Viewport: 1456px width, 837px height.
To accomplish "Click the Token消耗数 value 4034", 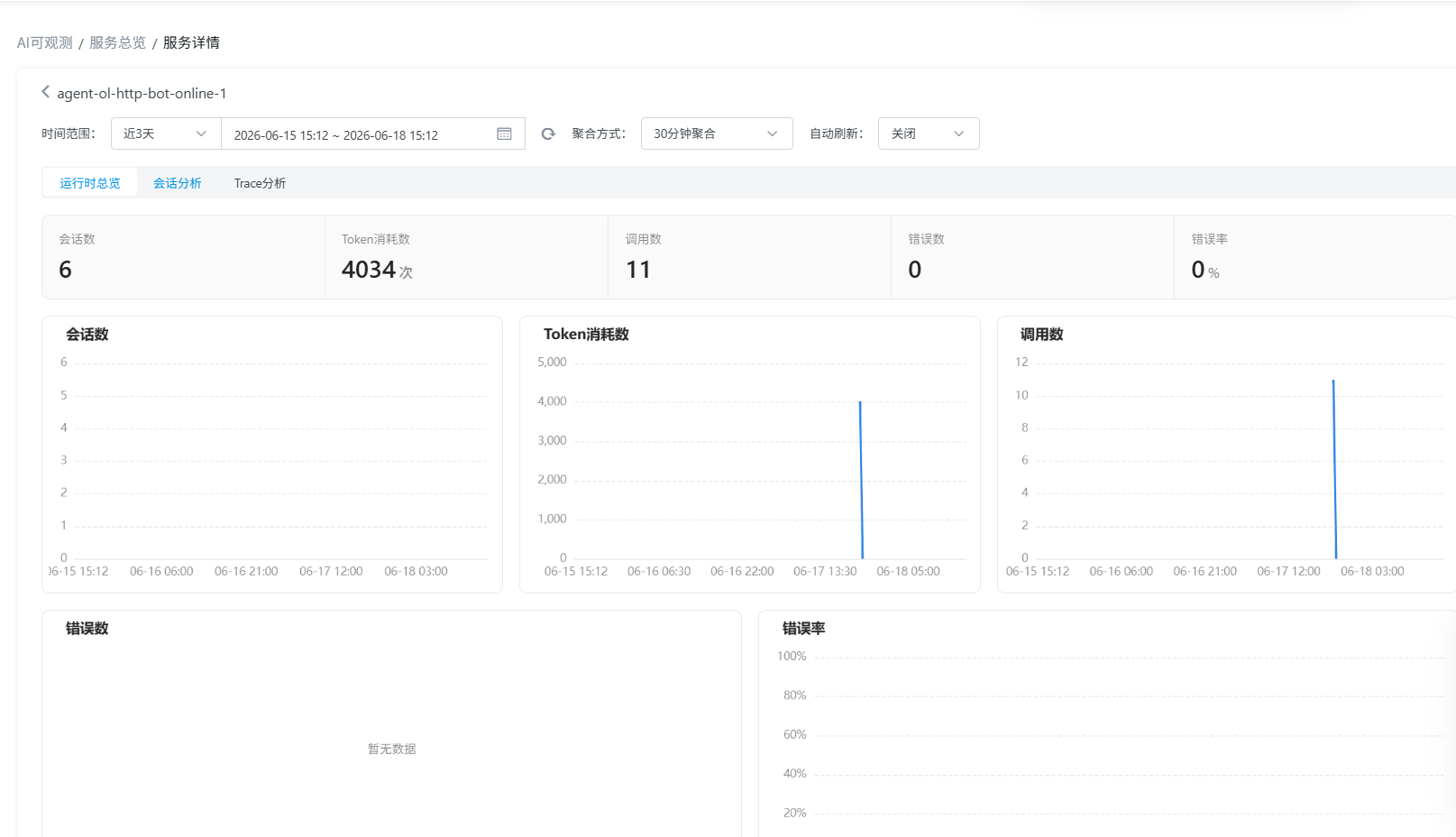I will [369, 270].
